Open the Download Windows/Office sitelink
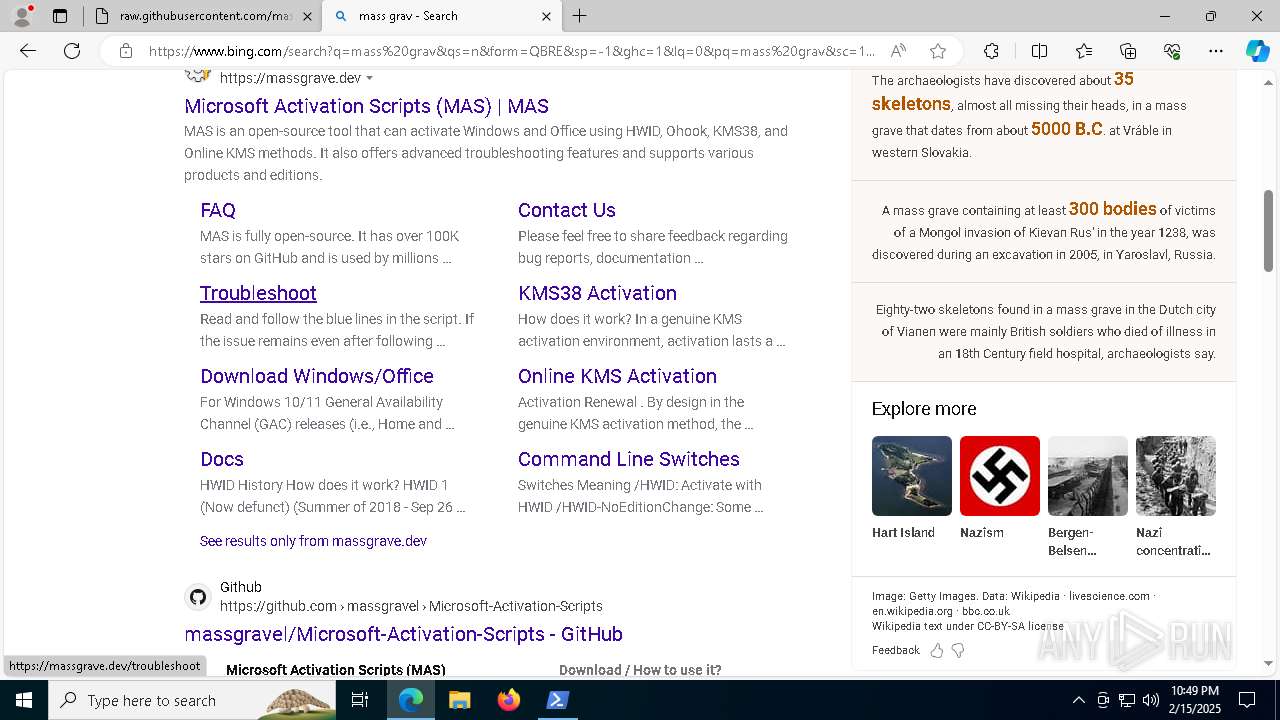The height and width of the screenshot is (720, 1280). 317,376
